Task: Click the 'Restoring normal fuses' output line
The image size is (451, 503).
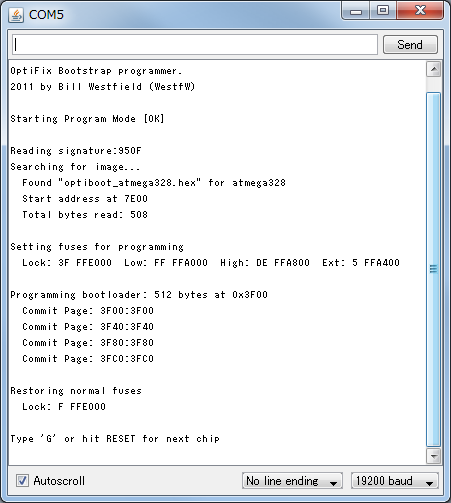Action: pos(76,391)
